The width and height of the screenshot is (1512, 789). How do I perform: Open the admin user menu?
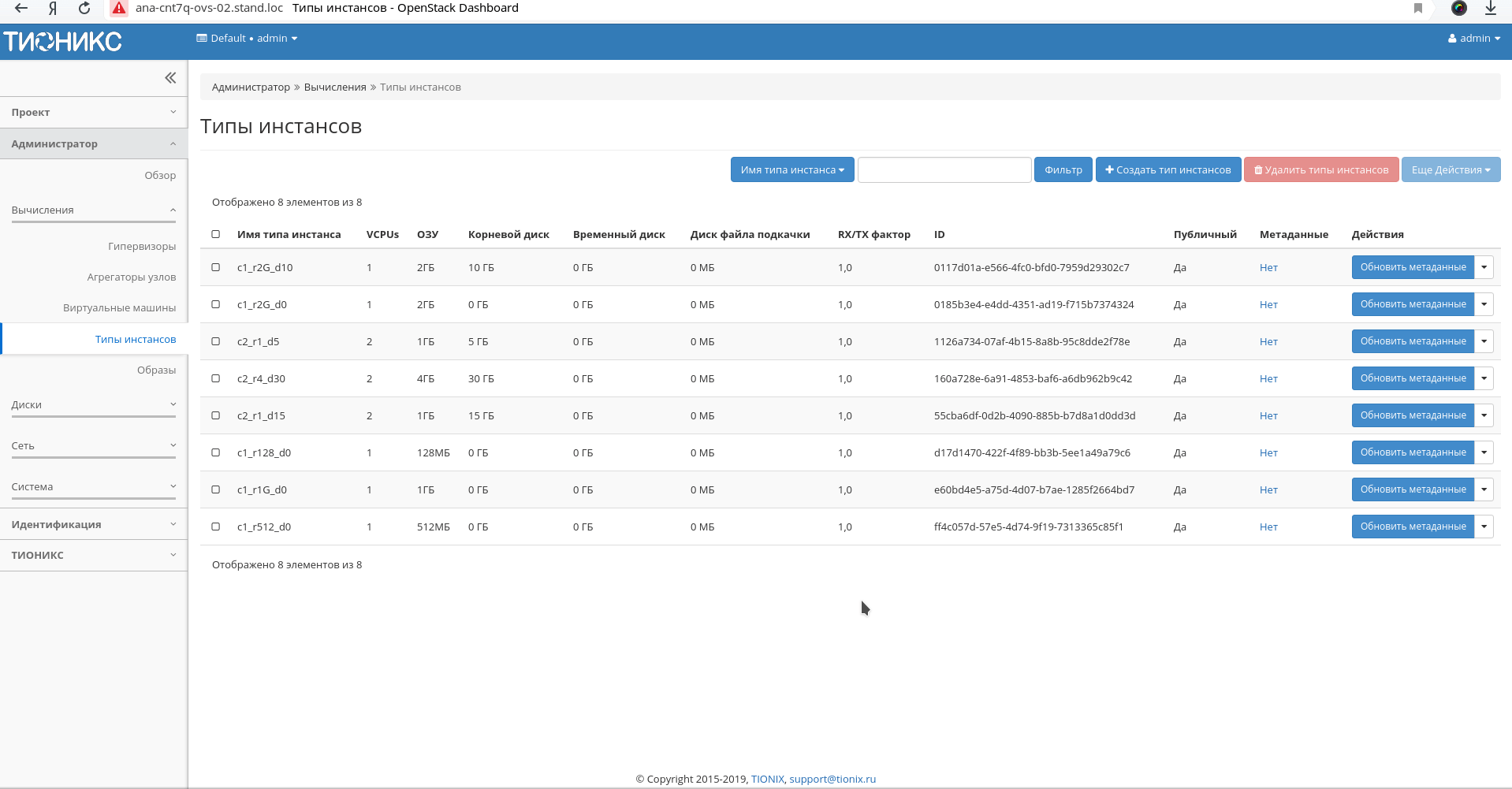(1473, 38)
